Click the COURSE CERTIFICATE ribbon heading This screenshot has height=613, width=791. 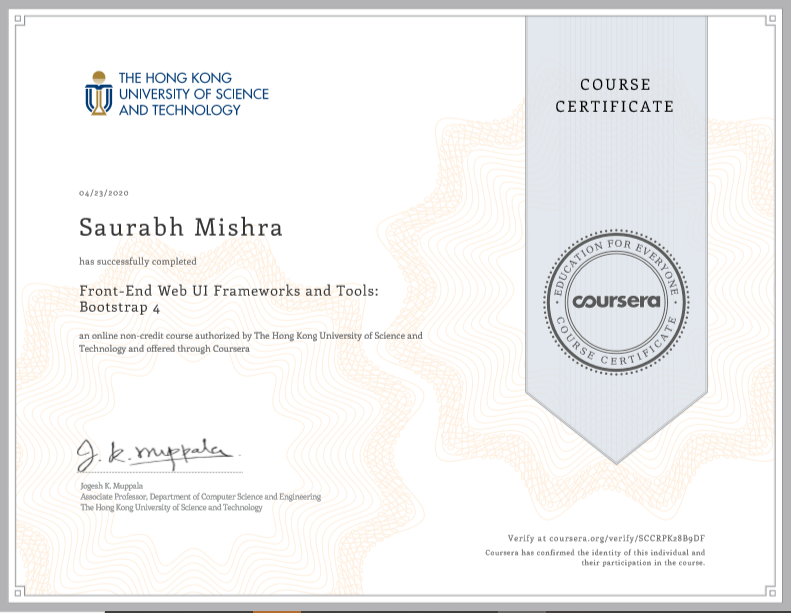(615, 95)
